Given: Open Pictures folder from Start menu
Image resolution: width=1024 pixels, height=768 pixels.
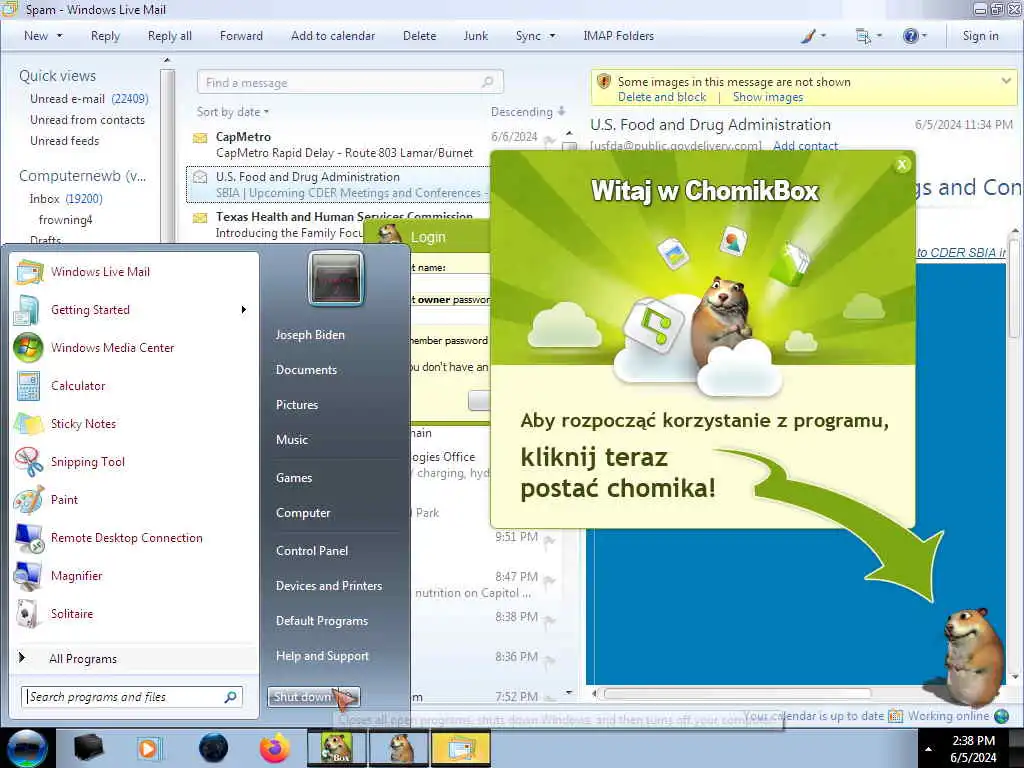Looking at the screenshot, I should [296, 405].
